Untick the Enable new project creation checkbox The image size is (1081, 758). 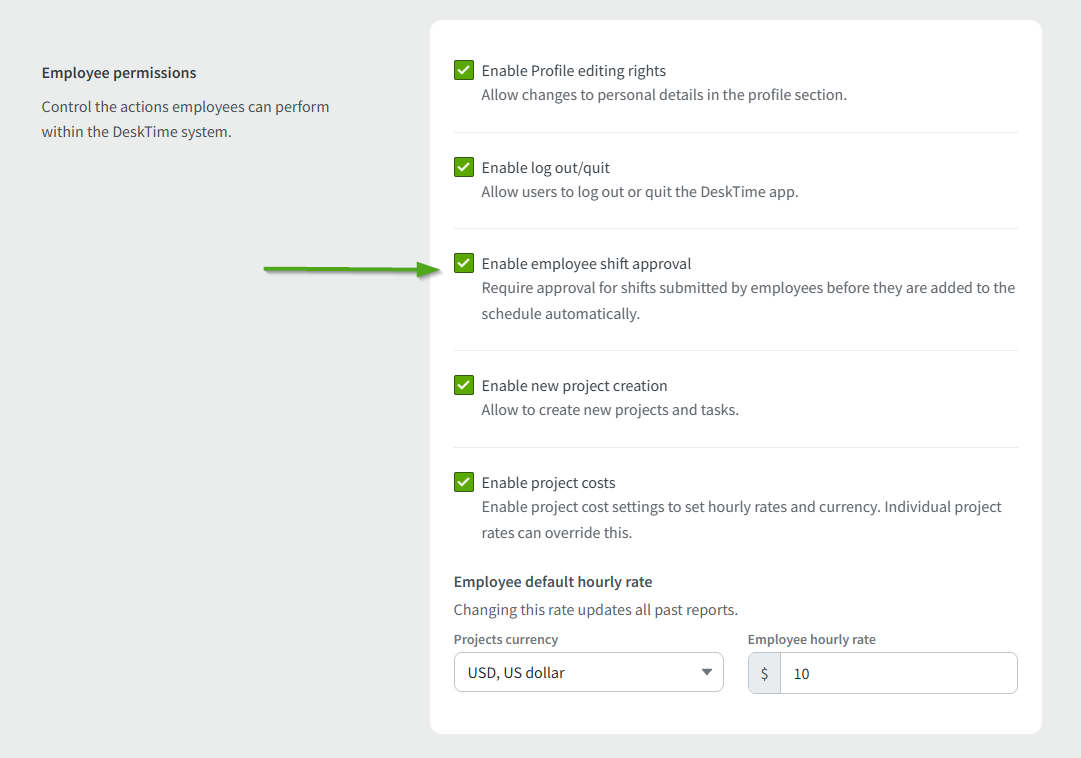coord(464,385)
